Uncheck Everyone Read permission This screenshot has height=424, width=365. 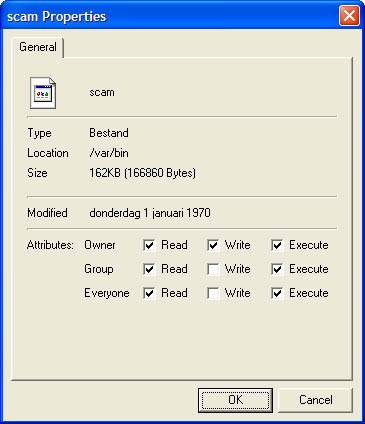(x=149, y=293)
